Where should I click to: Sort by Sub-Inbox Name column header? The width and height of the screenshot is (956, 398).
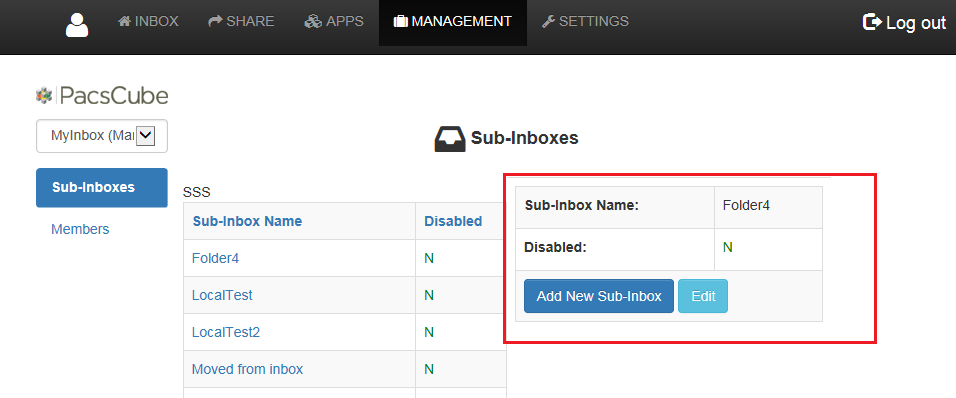point(247,221)
